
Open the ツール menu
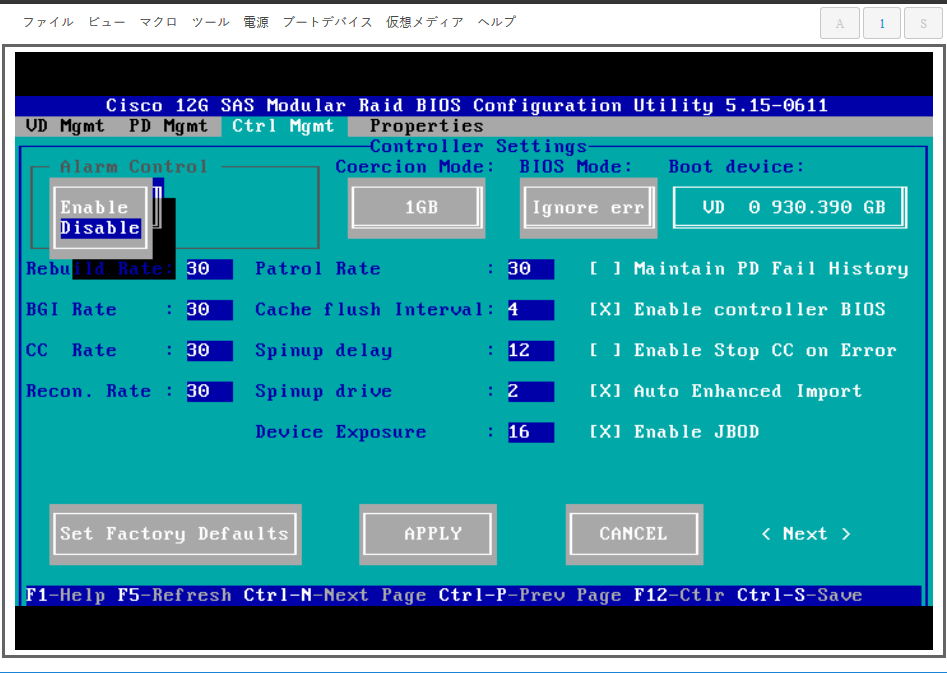click(x=210, y=22)
